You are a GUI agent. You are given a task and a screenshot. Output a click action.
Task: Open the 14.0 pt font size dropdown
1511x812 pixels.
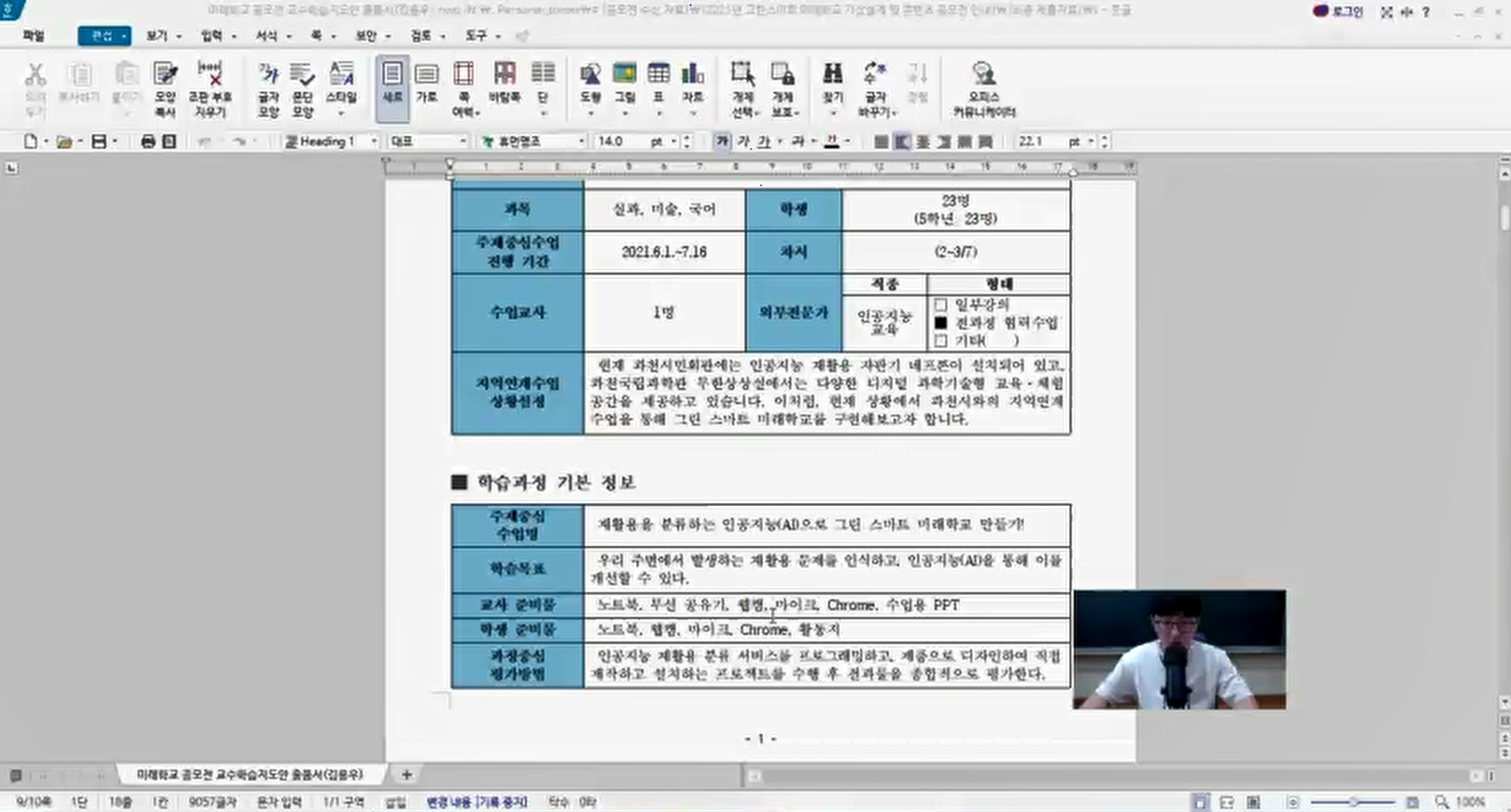pos(674,141)
